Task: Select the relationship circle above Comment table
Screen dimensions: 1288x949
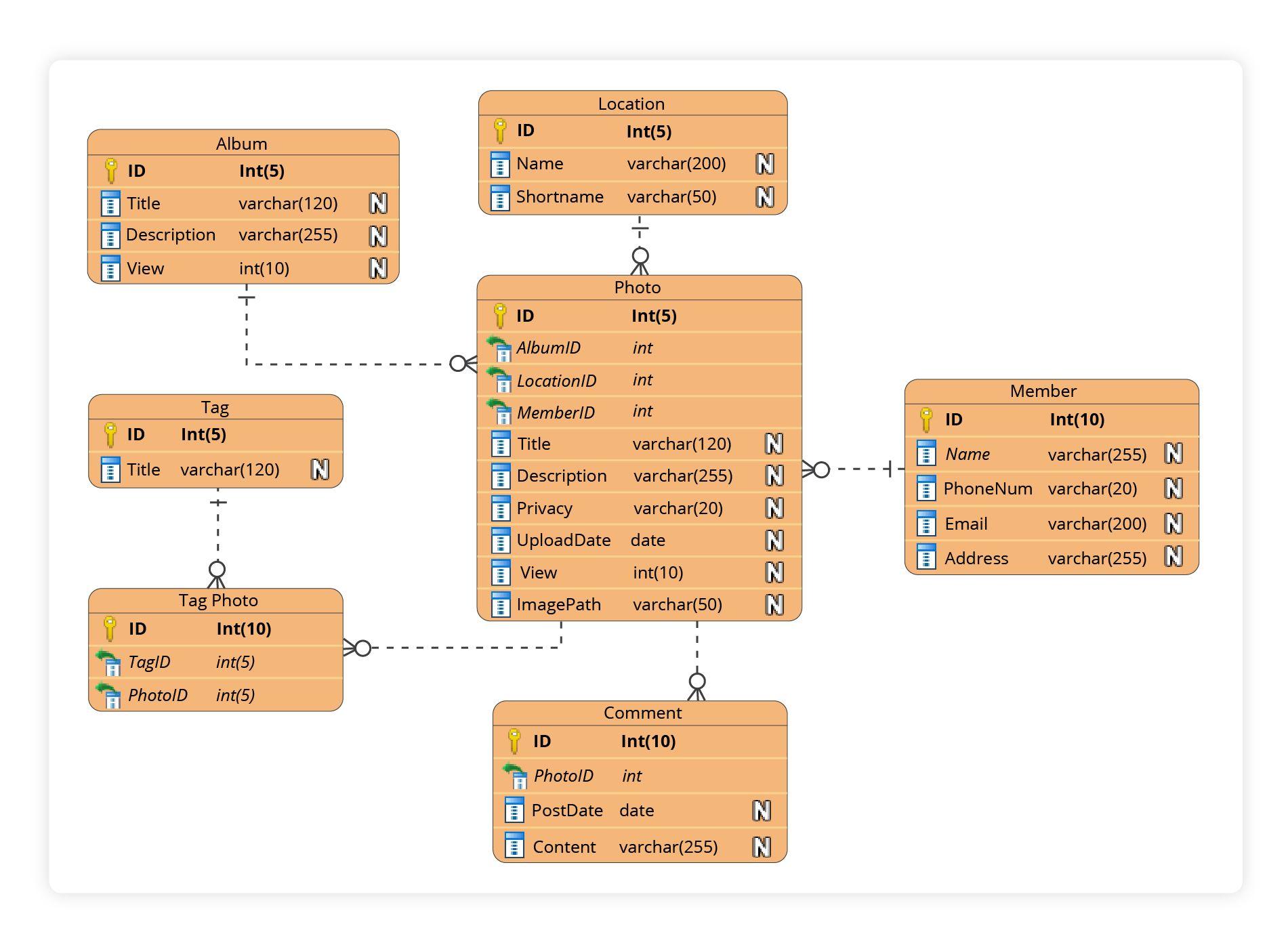Action: (697, 681)
